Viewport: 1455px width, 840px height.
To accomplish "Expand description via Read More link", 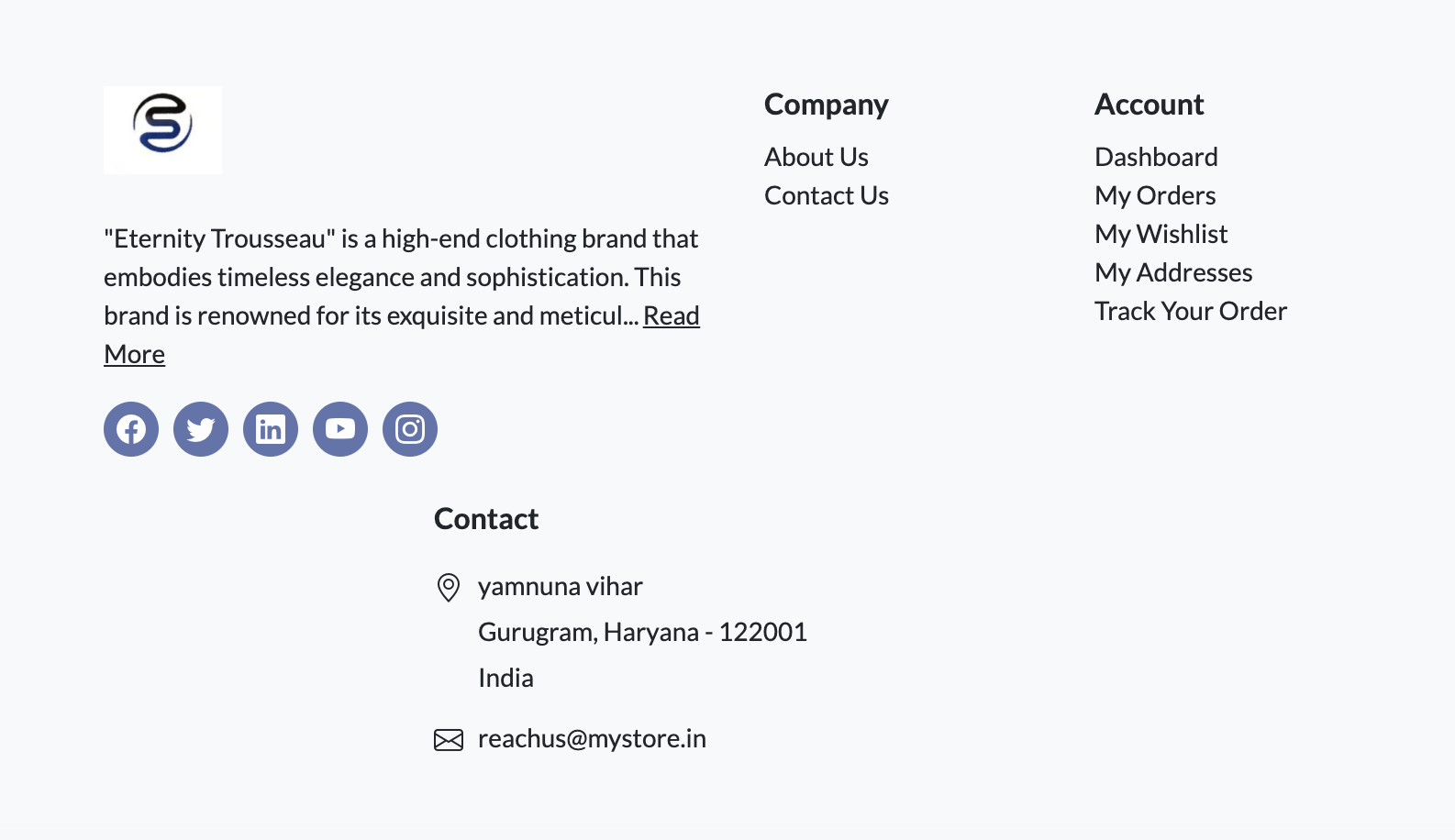I will 671,316.
